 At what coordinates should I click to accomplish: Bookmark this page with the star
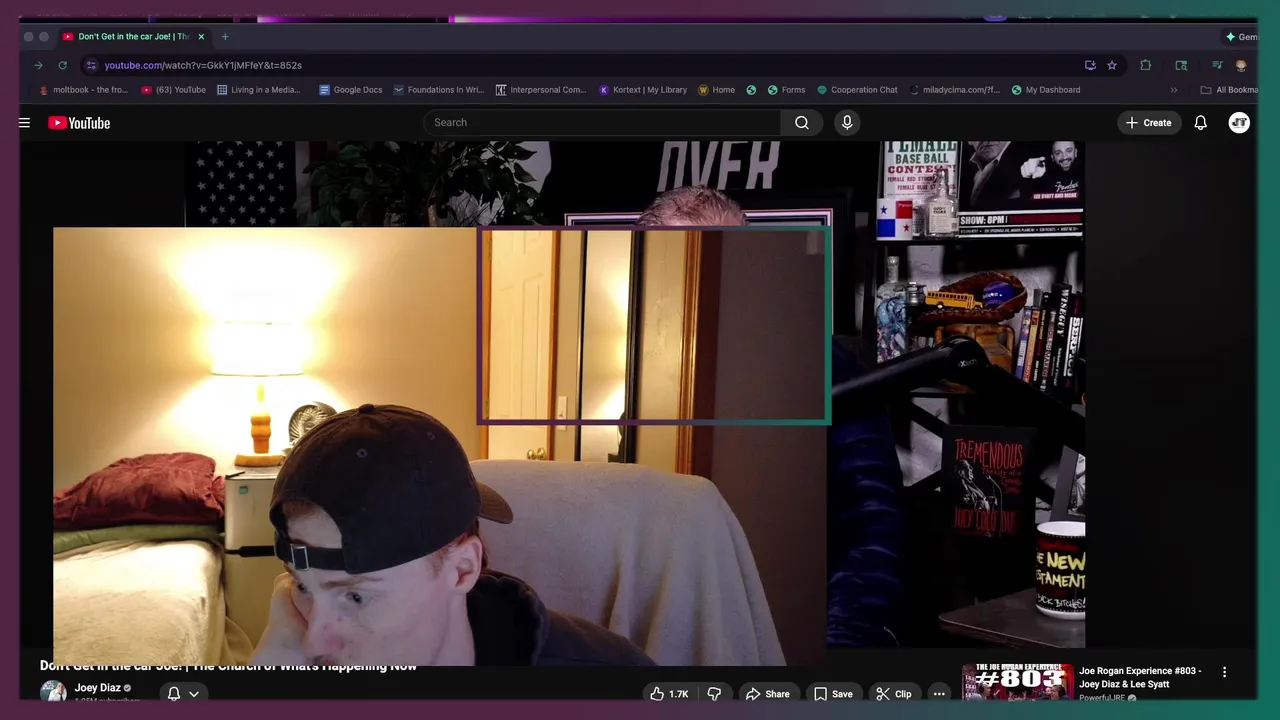click(x=1112, y=65)
